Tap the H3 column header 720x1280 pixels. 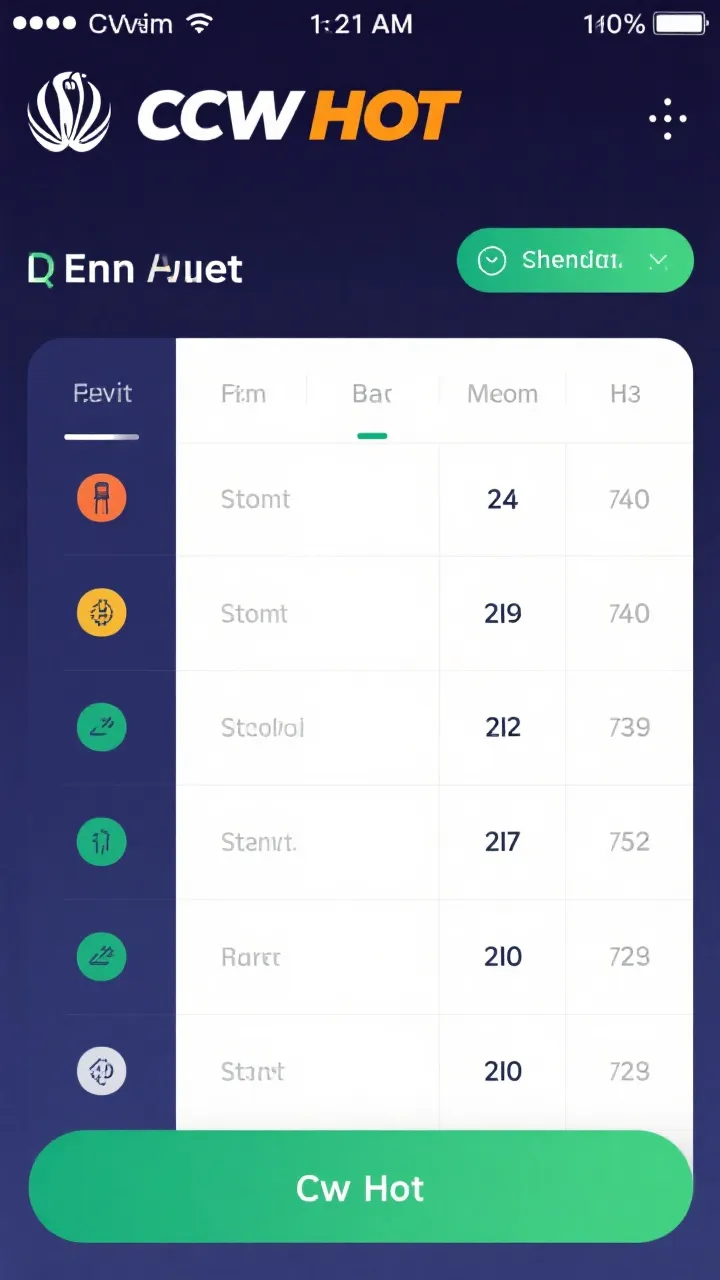[625, 394]
